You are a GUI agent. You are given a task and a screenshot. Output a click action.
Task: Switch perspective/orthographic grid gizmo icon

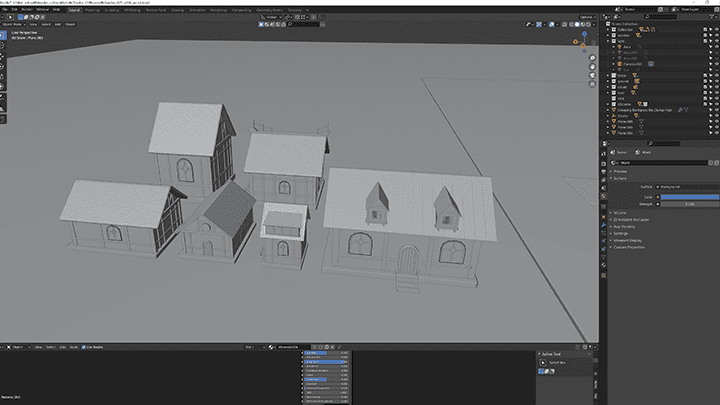pyautogui.click(x=592, y=84)
